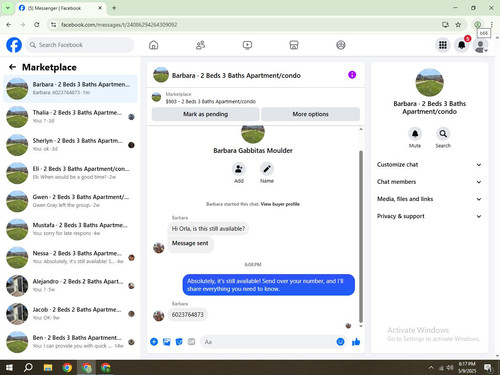Click the chat scroll down arrow
The height and width of the screenshot is (375, 500).
coord(361,326)
